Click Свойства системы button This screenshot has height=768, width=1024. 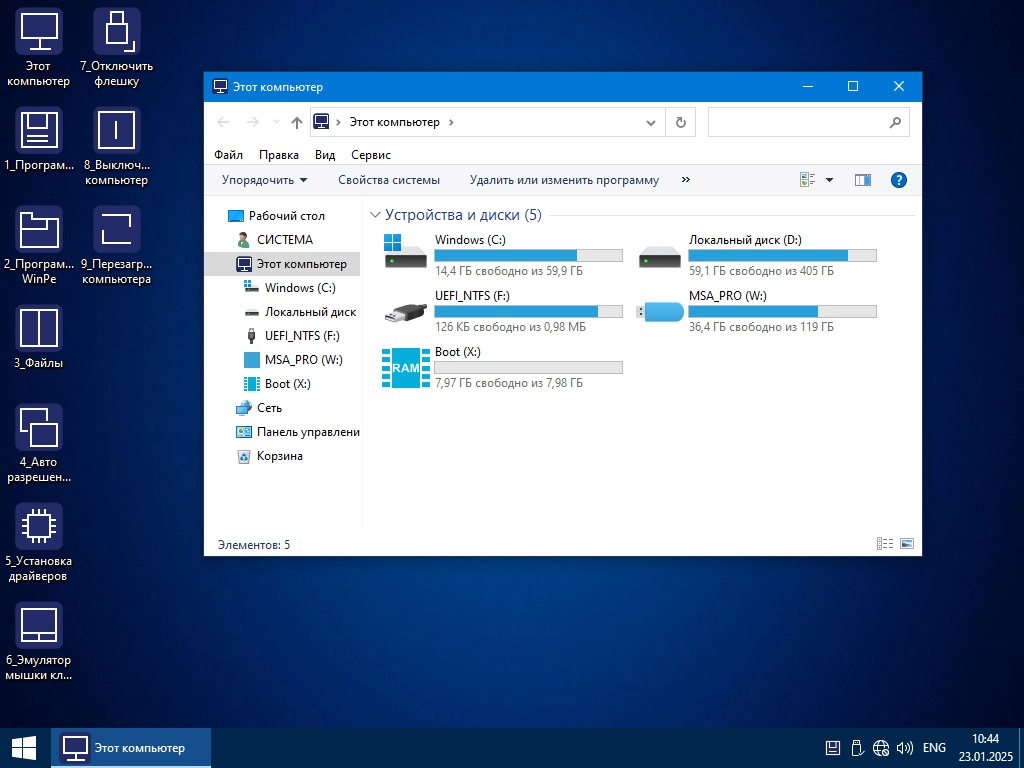tap(388, 180)
